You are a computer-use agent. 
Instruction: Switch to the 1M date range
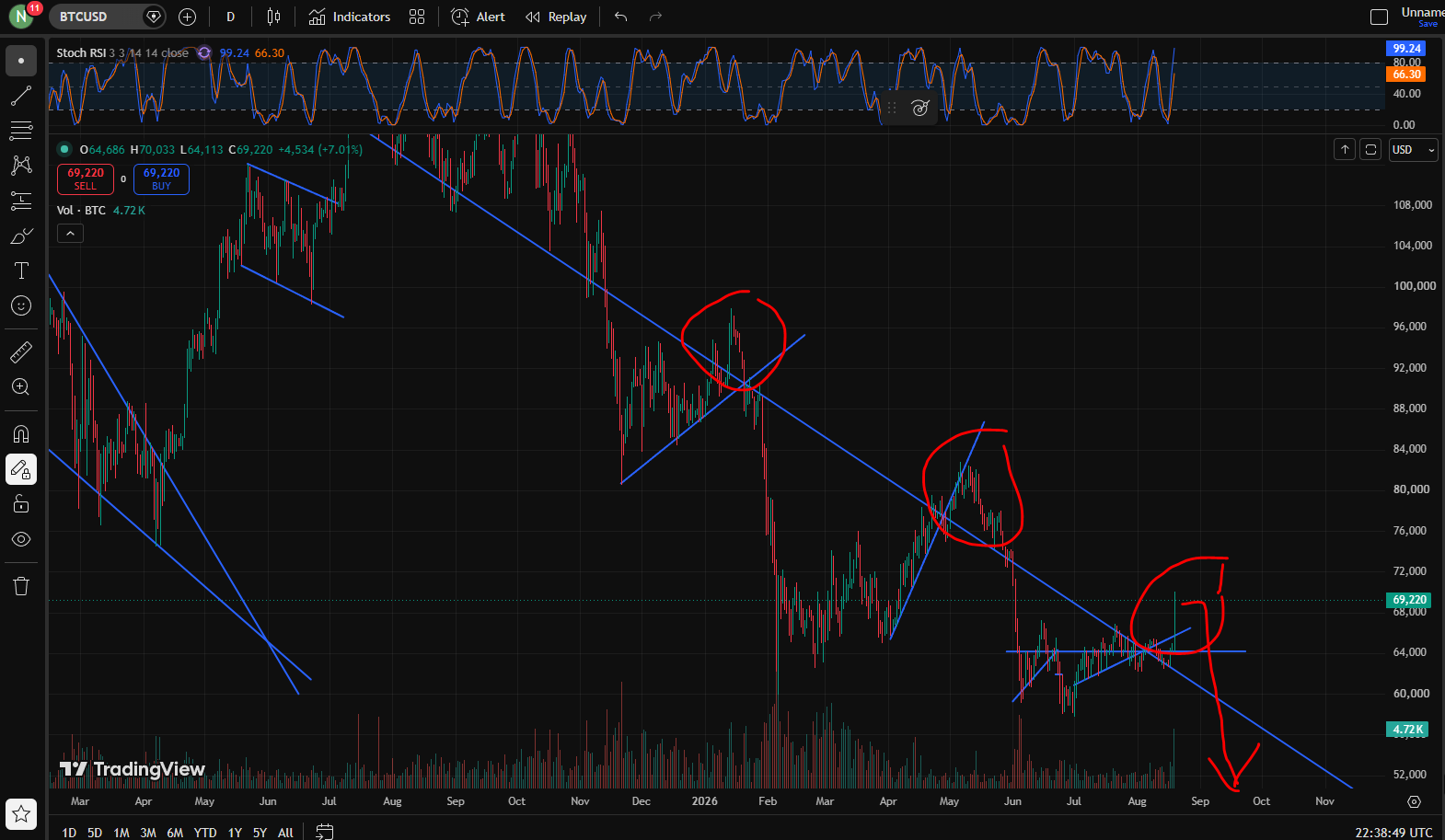tap(121, 833)
